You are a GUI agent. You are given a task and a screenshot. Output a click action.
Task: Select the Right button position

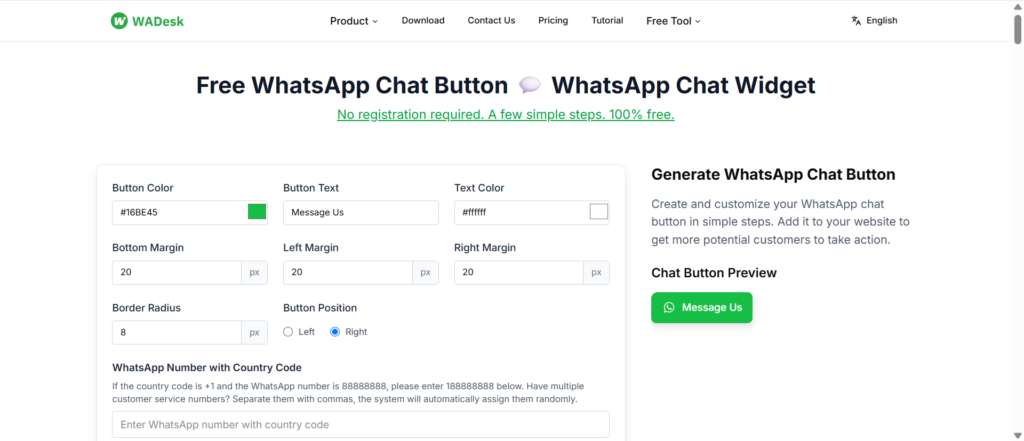pyautogui.click(x=335, y=332)
